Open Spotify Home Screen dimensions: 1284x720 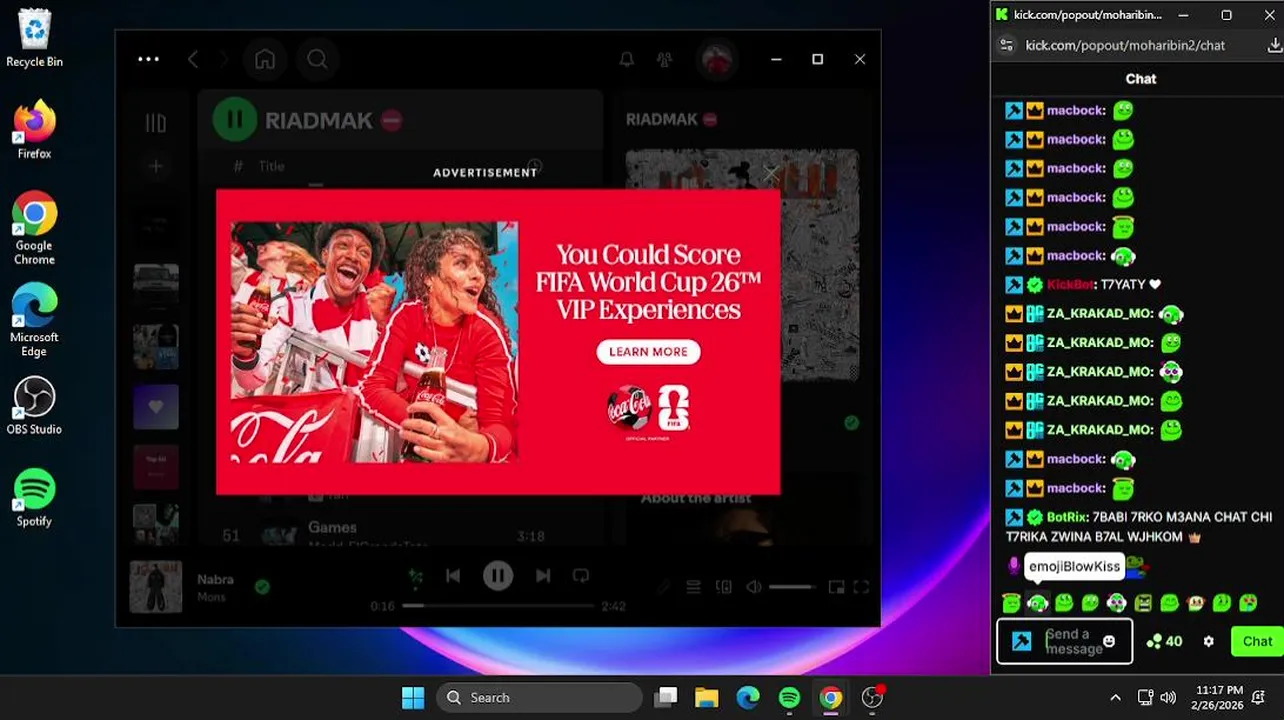(265, 59)
